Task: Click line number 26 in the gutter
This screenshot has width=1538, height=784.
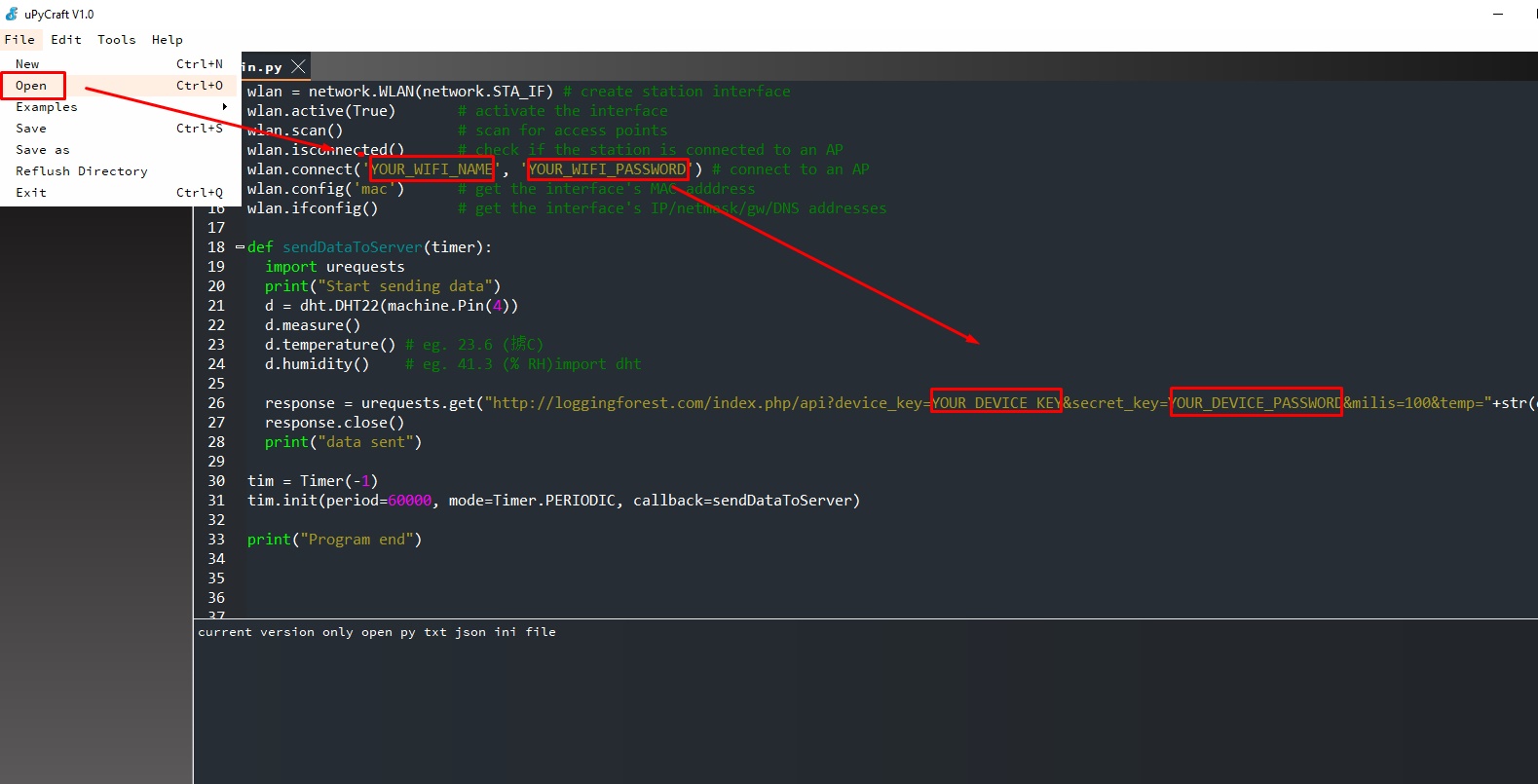Action: 216,403
